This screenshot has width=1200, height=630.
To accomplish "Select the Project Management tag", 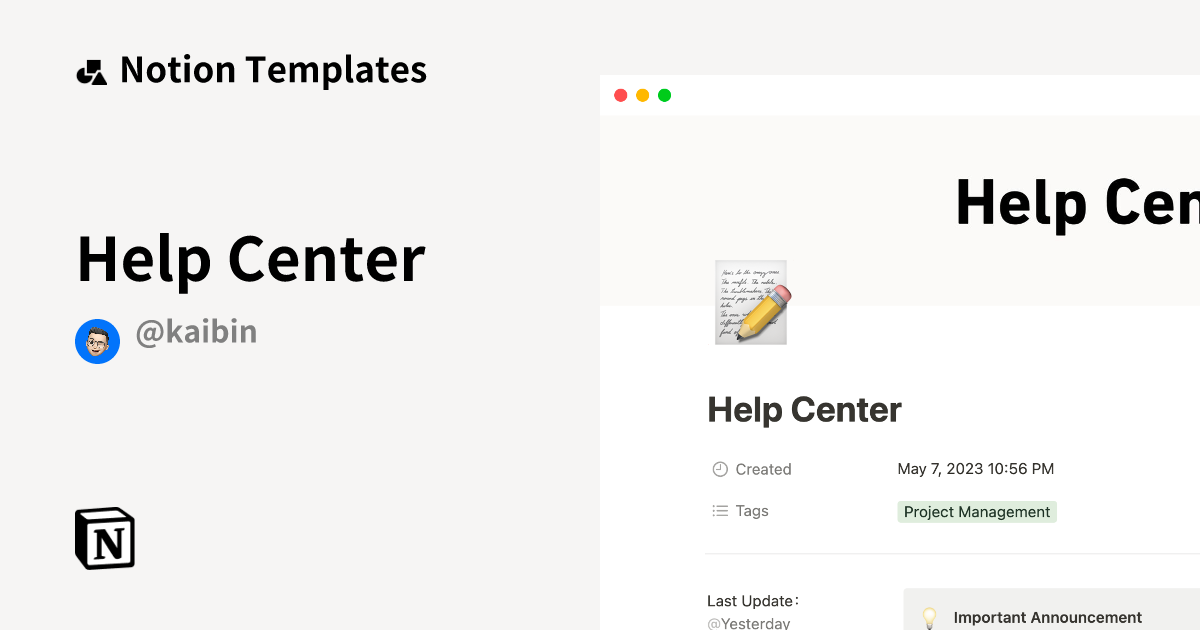I will (976, 512).
